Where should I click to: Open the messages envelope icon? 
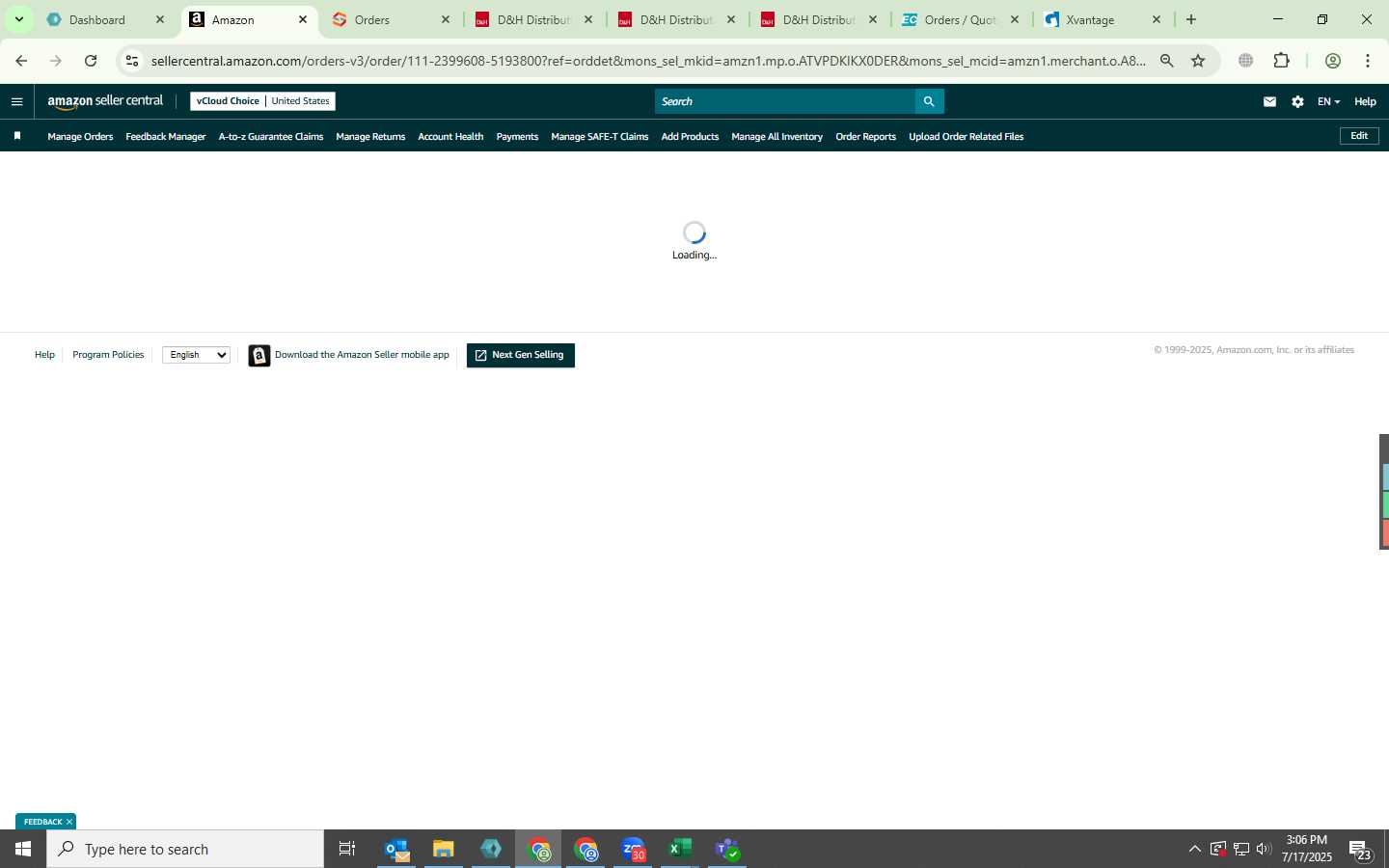(1269, 101)
